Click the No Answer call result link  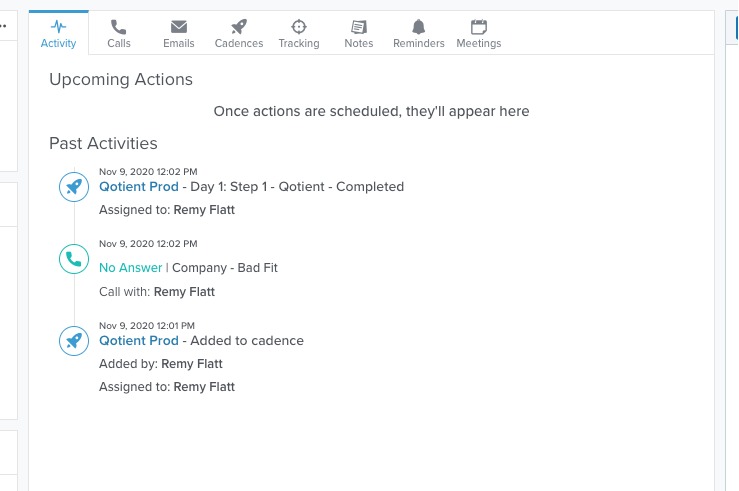click(x=130, y=268)
